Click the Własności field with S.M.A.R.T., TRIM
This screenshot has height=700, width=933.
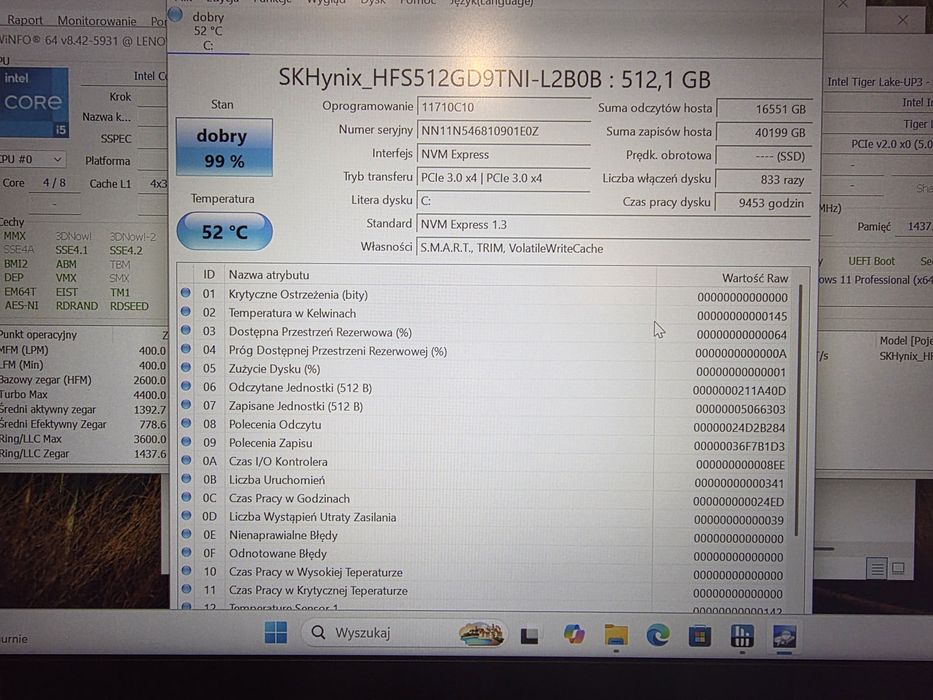pyautogui.click(x=613, y=248)
